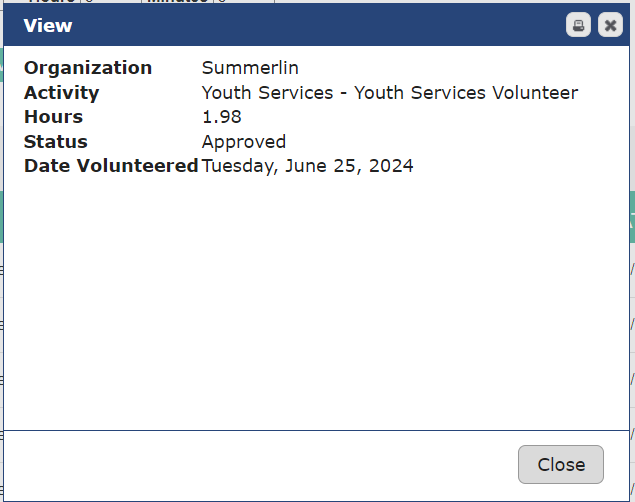Click the Tuesday, June 25, 2024 date

coord(307,166)
